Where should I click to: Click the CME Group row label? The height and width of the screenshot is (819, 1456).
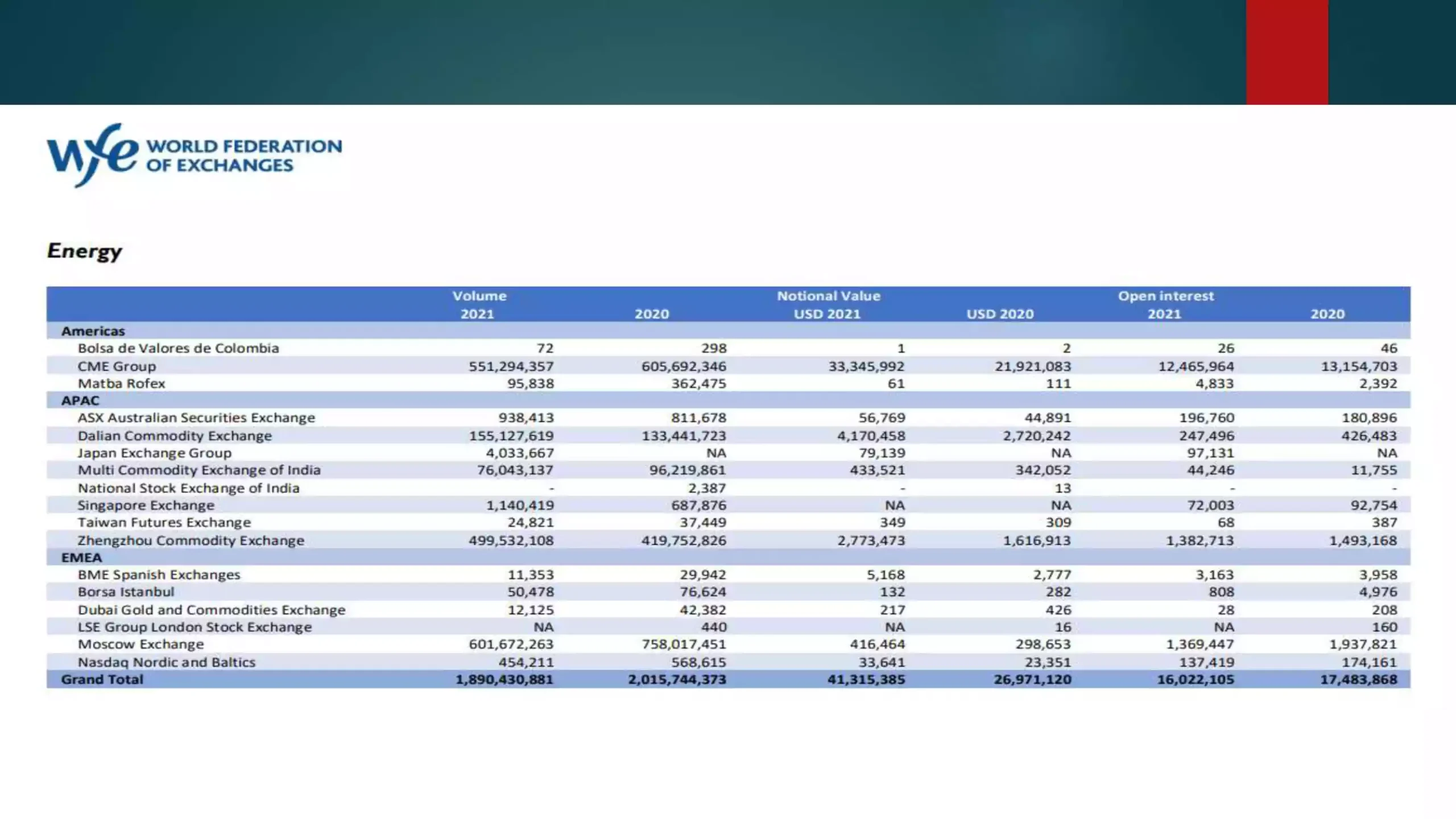(x=117, y=366)
